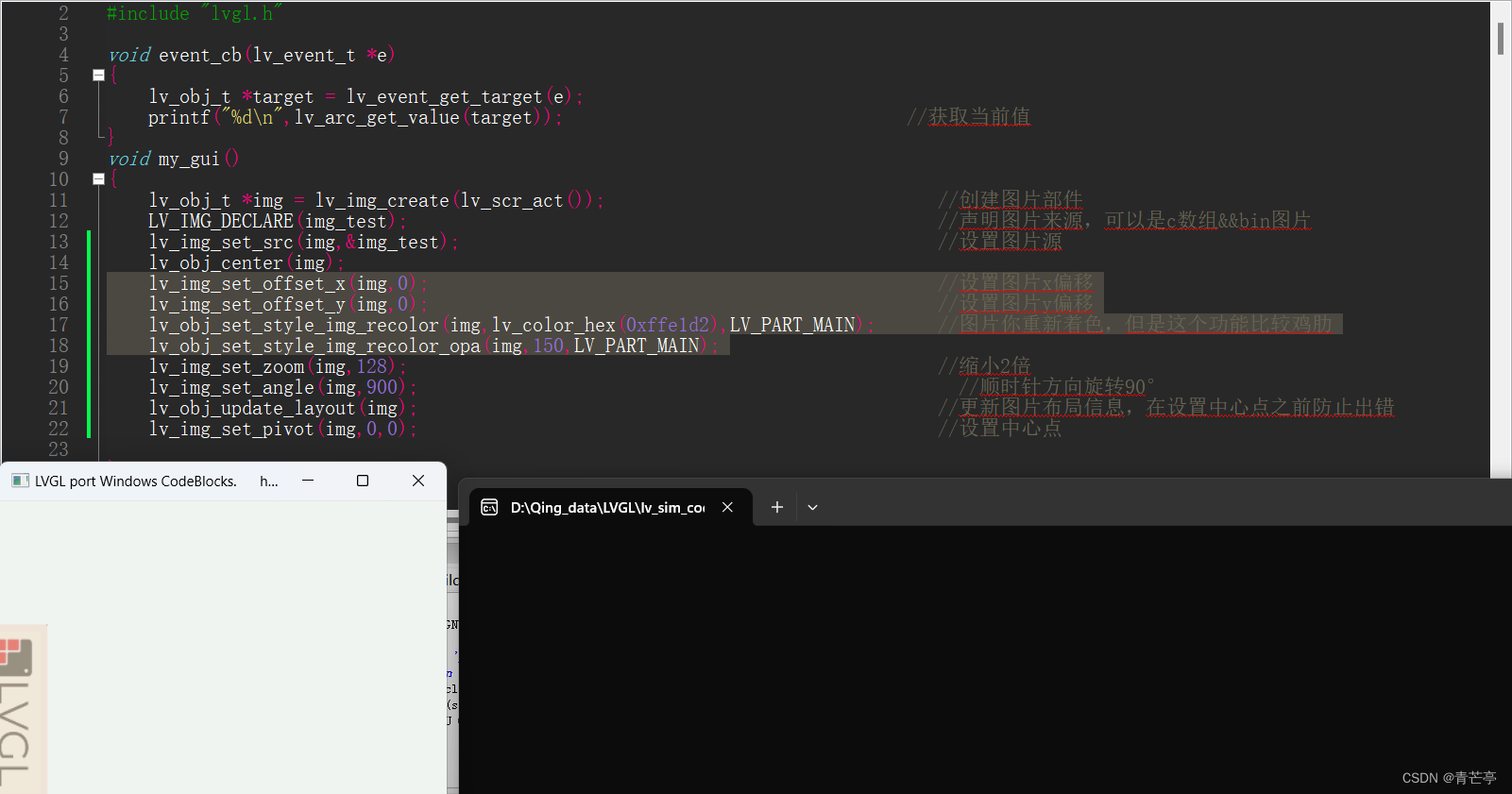Click the 0xffe1d2 hex color value

668,325
